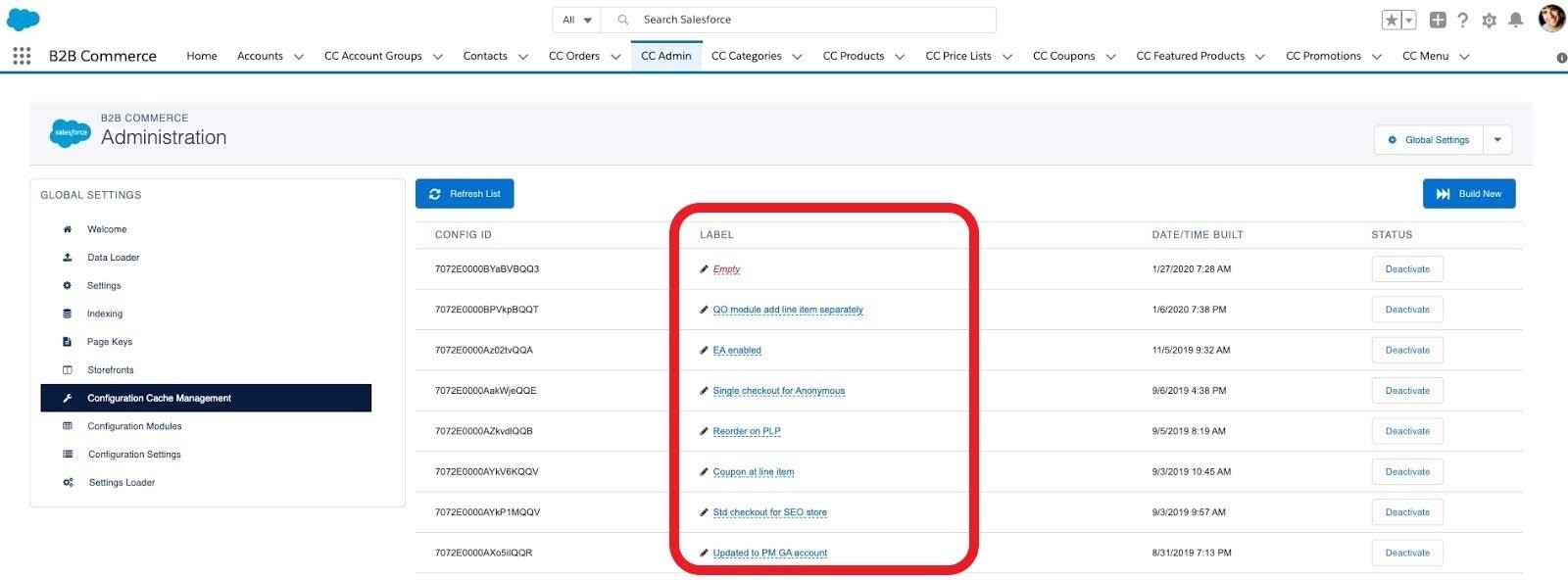Click the global actions plus icon
The height and width of the screenshot is (580, 1568).
coord(1438,20)
